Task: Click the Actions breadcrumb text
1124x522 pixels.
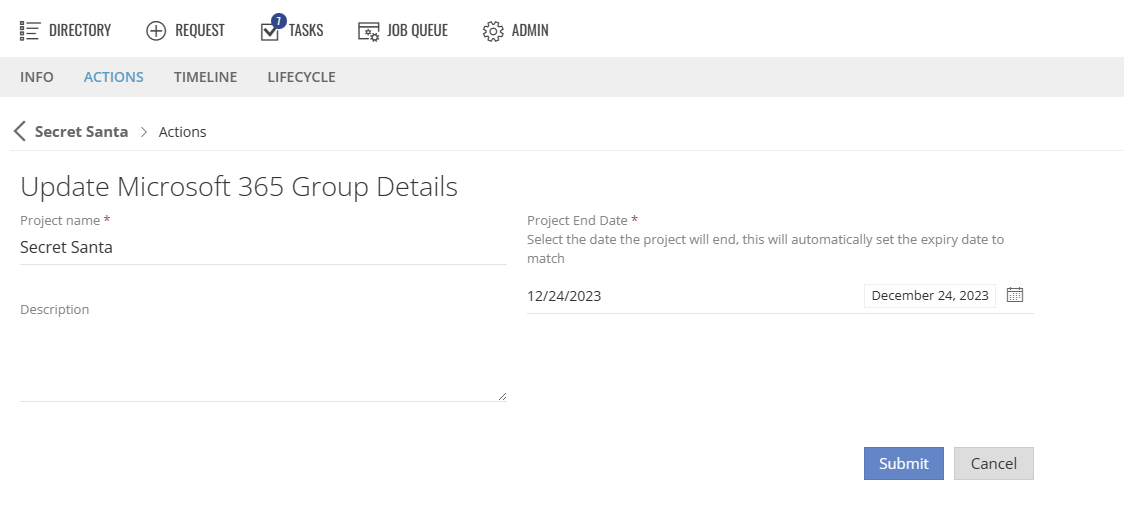Action: point(182,132)
